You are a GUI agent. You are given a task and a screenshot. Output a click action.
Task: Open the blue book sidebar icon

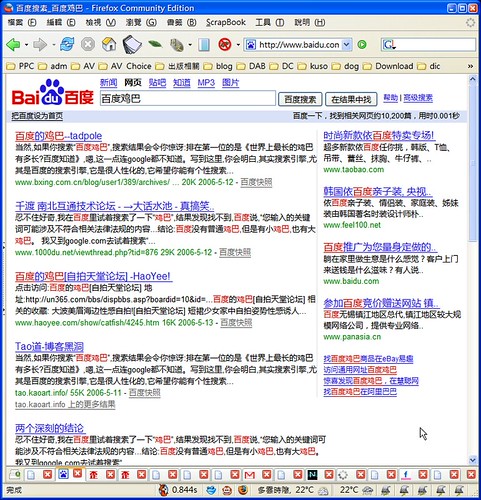(x=204, y=44)
